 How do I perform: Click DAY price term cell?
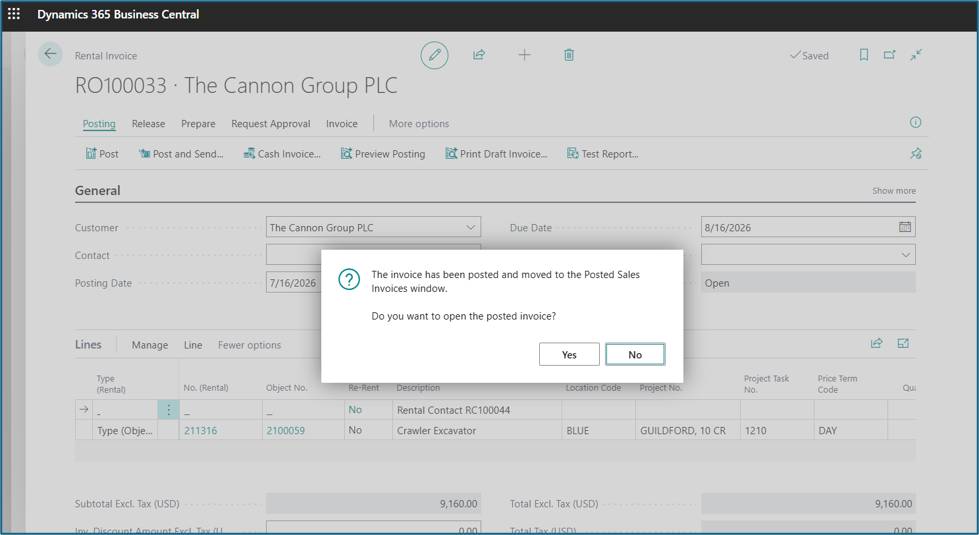850,430
